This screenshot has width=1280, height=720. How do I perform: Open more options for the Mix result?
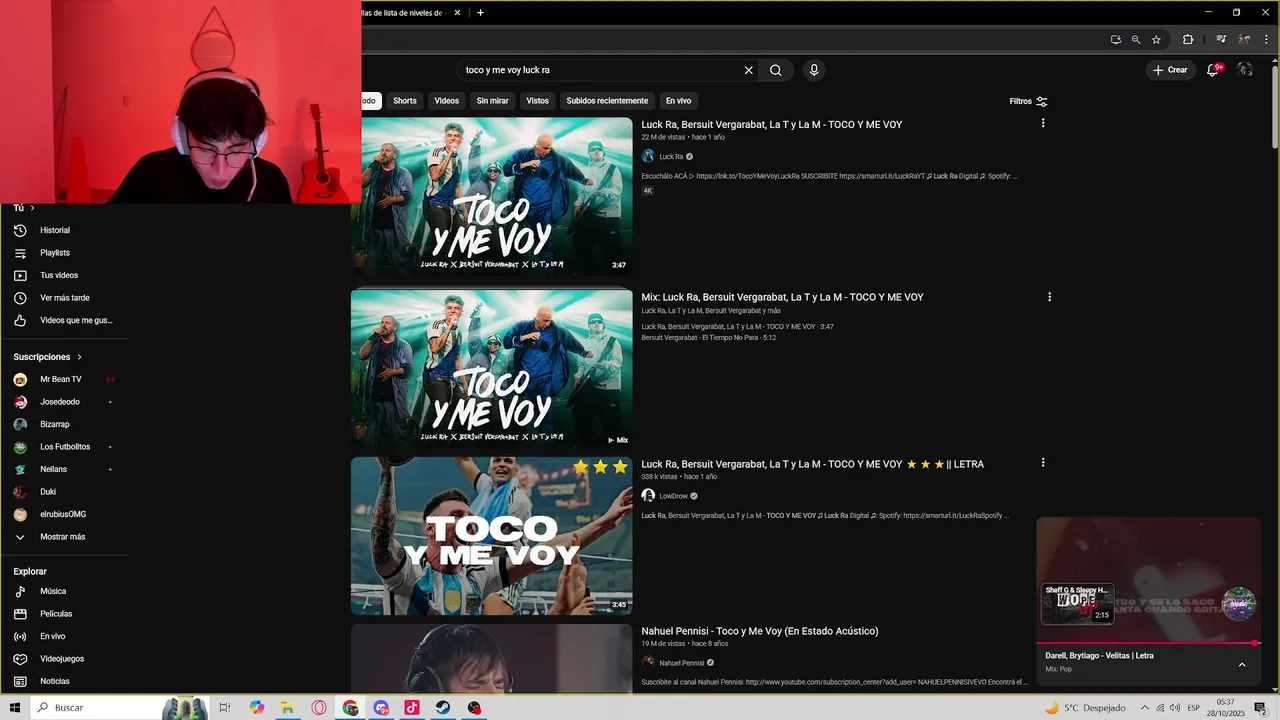(1049, 297)
